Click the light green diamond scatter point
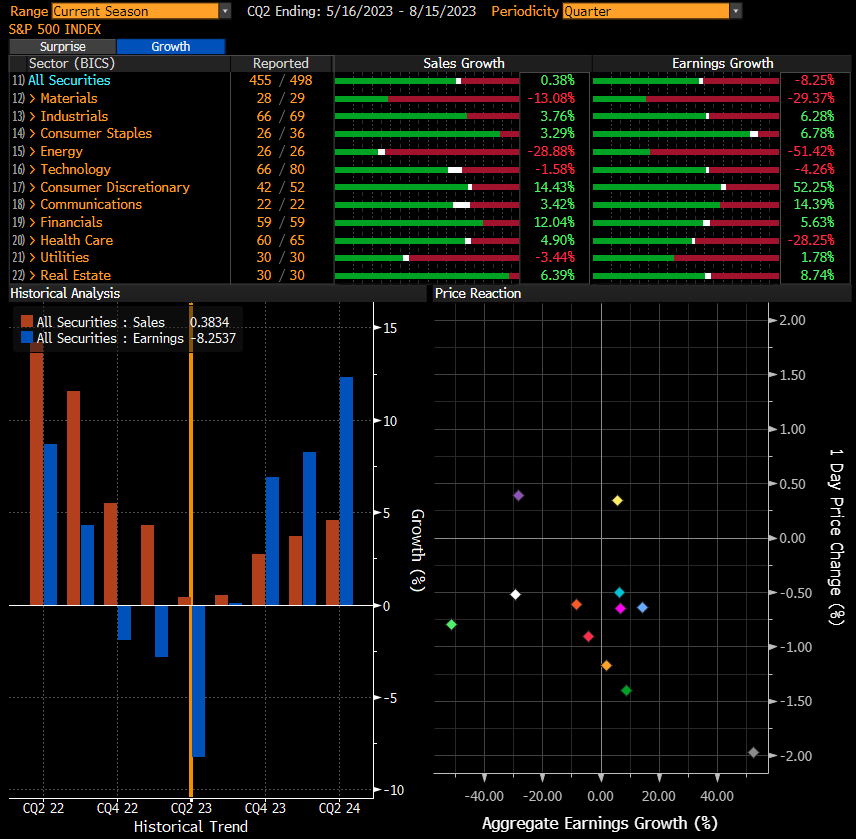This screenshot has width=856, height=839. click(451, 624)
